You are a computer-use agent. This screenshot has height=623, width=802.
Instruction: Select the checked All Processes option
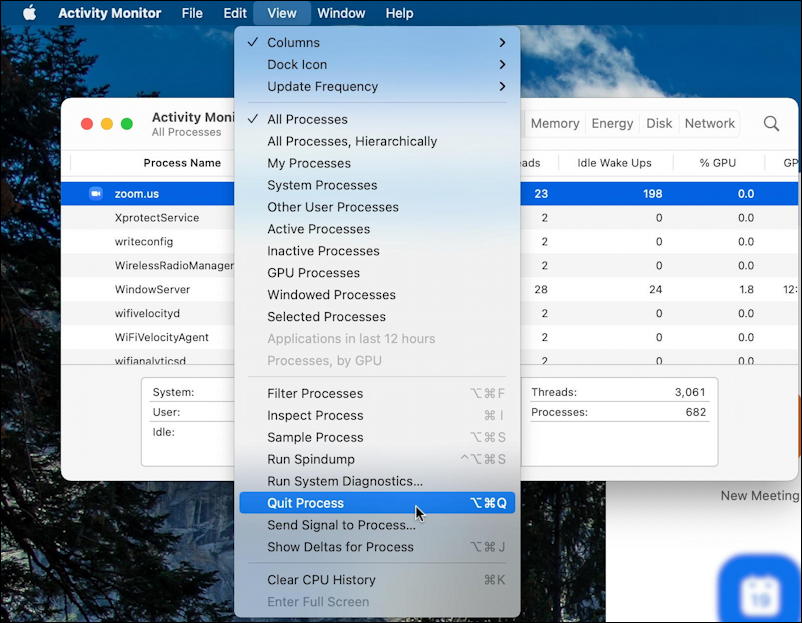[x=307, y=119]
